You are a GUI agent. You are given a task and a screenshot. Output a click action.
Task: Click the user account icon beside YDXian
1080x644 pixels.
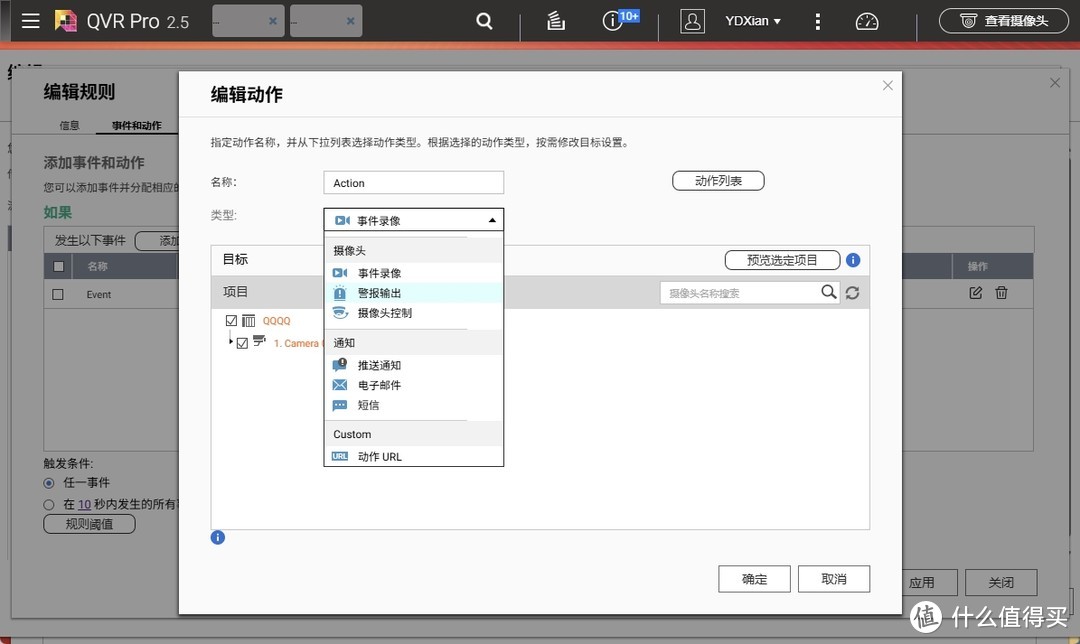tap(692, 20)
